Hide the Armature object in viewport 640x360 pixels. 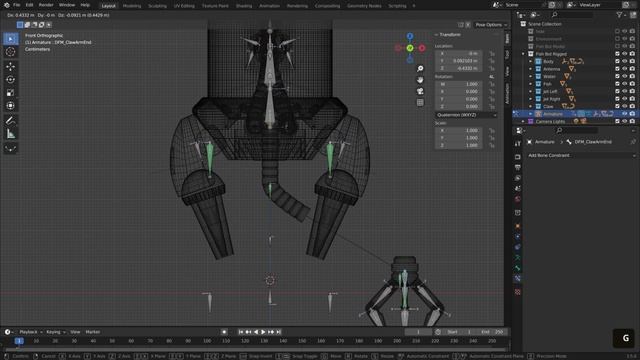[624, 114]
